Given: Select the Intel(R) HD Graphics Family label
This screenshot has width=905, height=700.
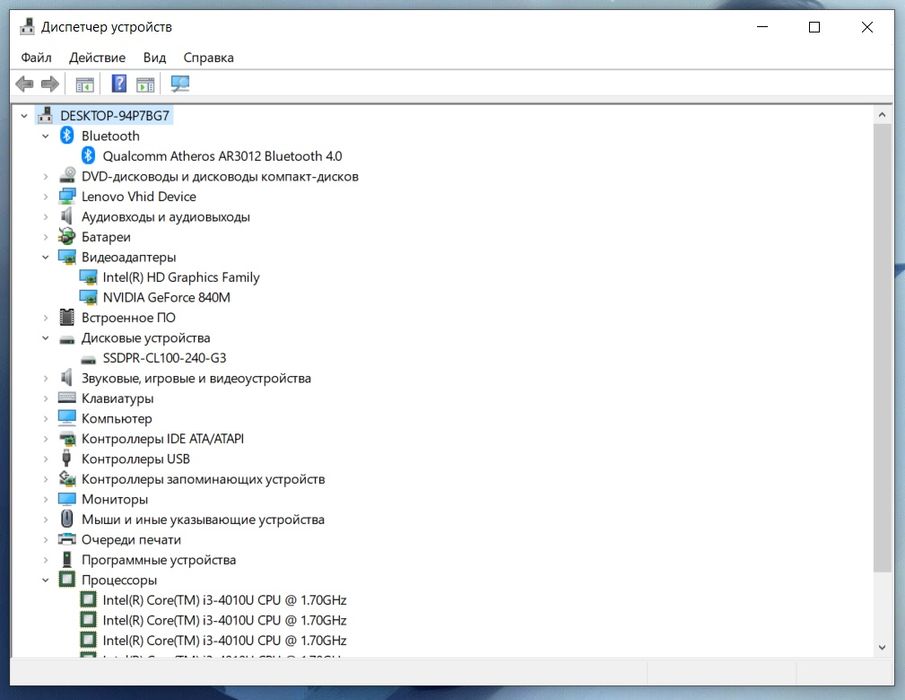Looking at the screenshot, I should [x=181, y=277].
